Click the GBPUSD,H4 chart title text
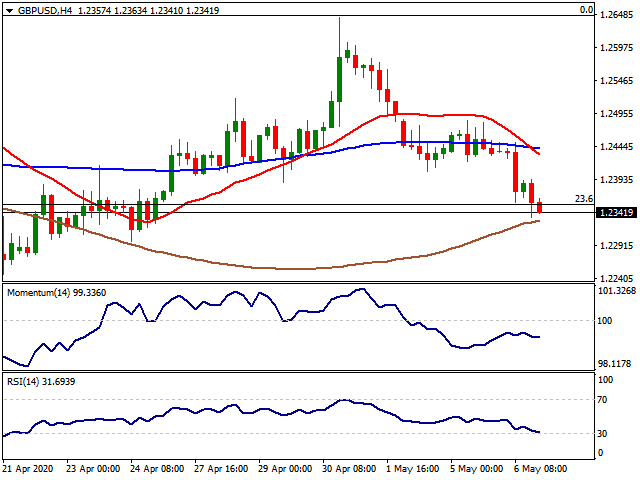Image resolution: width=640 pixels, height=480 pixels. pyautogui.click(x=45, y=10)
